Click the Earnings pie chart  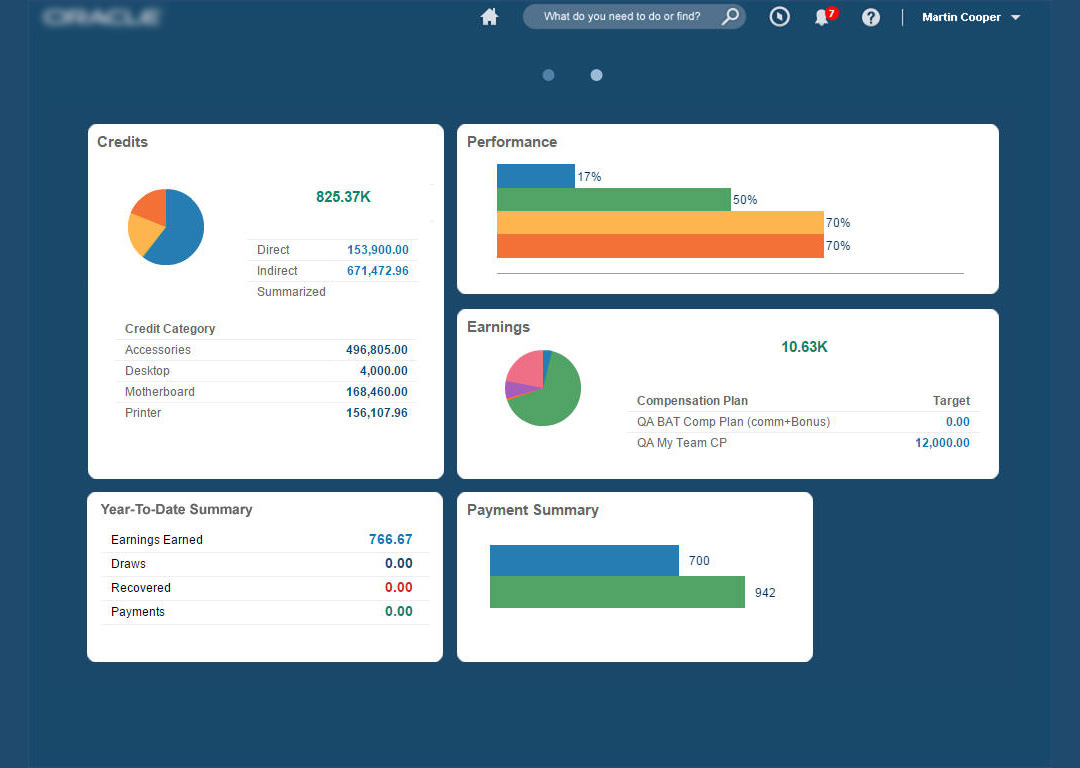tap(543, 388)
